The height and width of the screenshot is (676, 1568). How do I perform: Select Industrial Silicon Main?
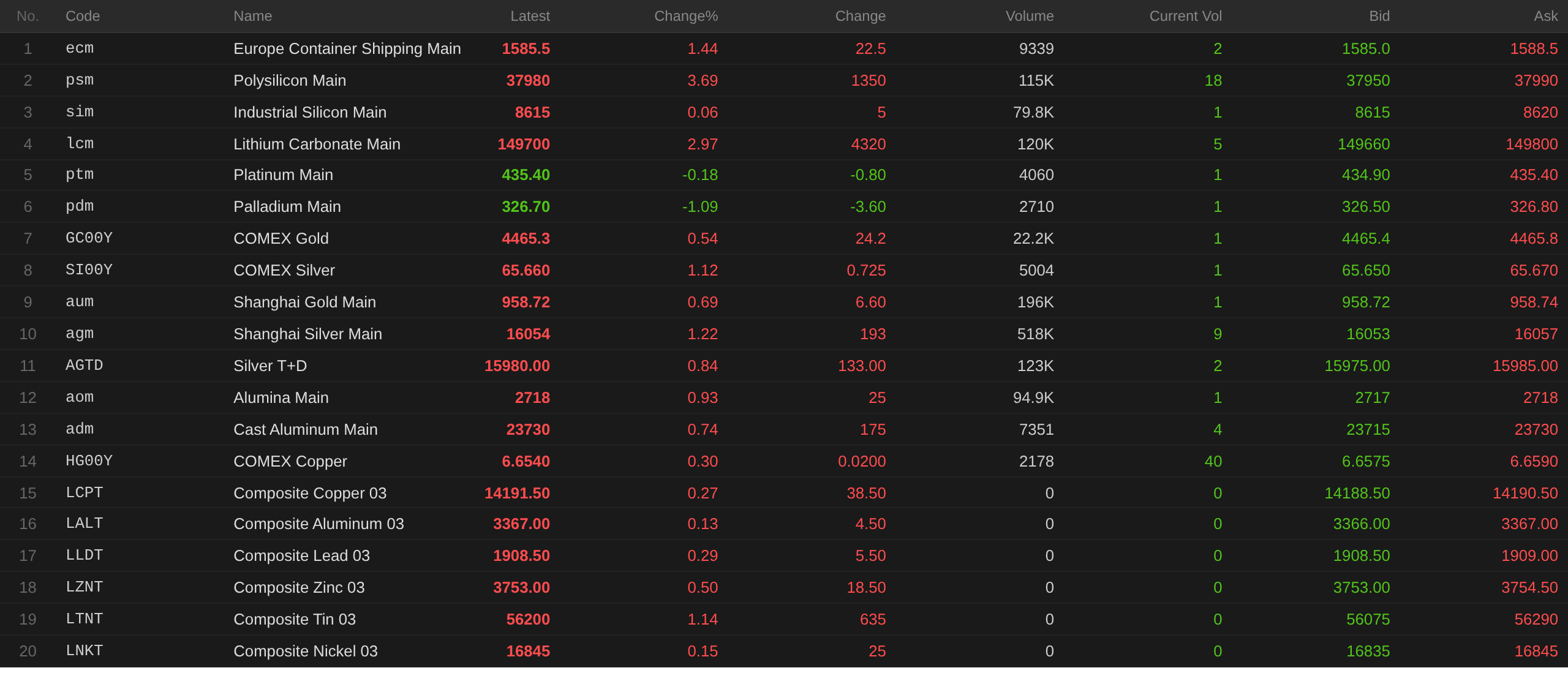pyautogui.click(x=784, y=112)
